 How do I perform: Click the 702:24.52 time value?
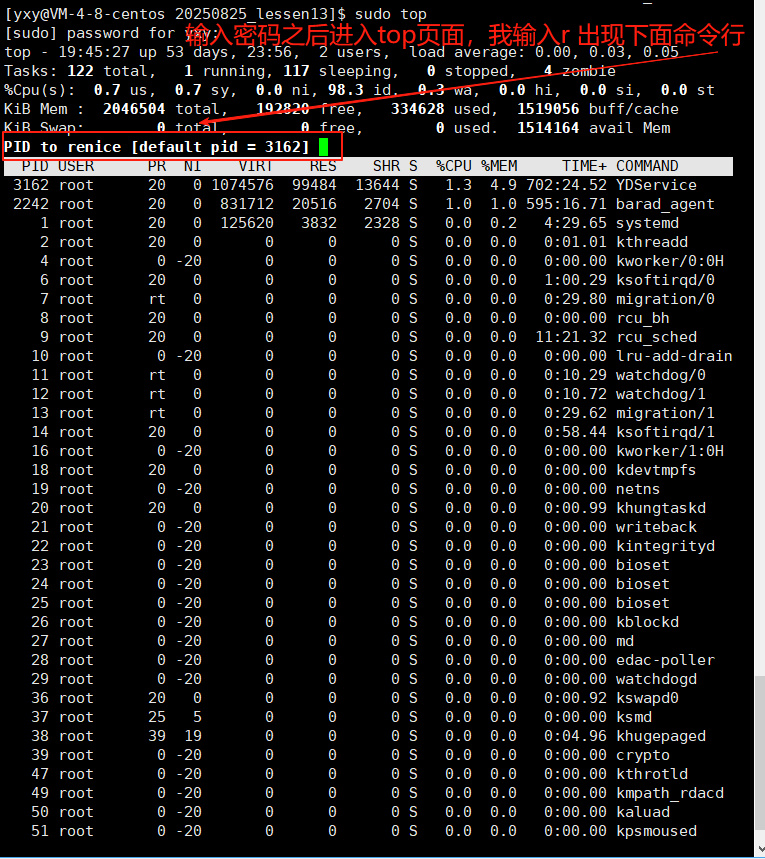coord(566,185)
